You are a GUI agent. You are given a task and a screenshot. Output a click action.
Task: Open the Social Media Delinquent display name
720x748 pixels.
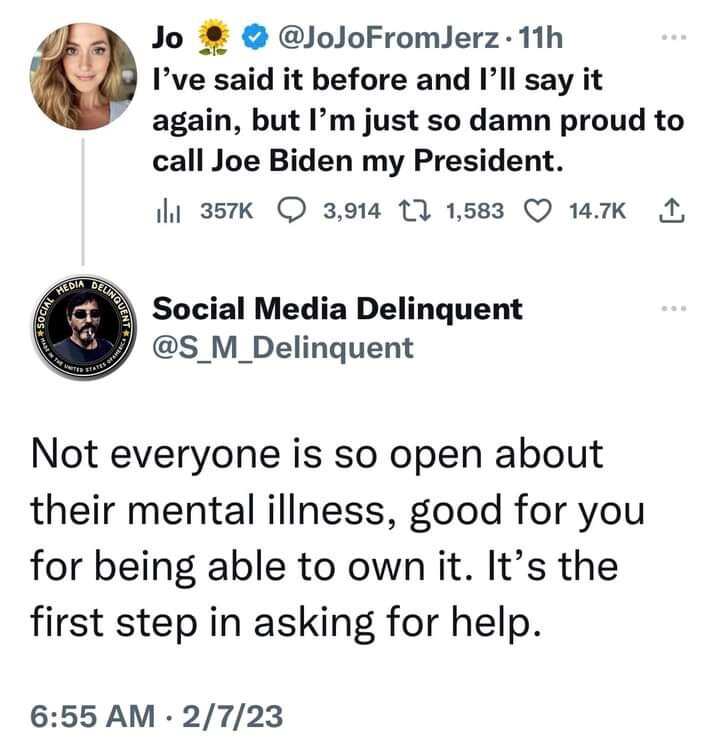point(336,309)
